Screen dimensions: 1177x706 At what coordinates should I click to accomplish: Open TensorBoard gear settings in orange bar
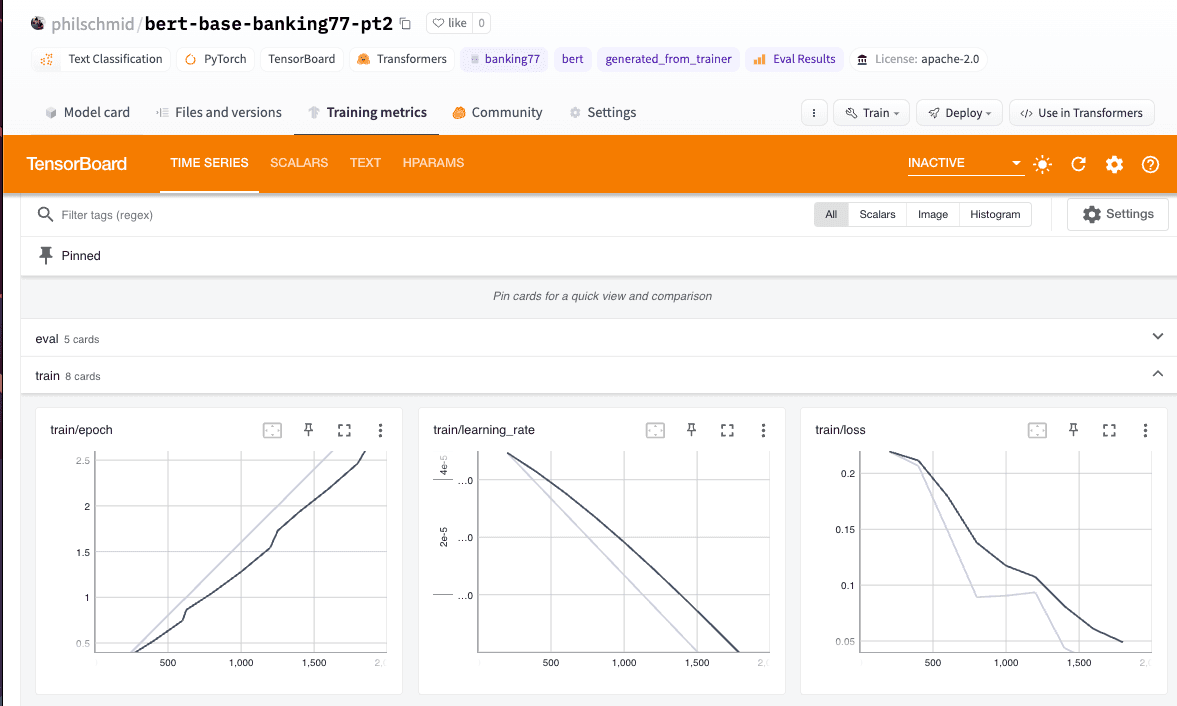[1115, 164]
